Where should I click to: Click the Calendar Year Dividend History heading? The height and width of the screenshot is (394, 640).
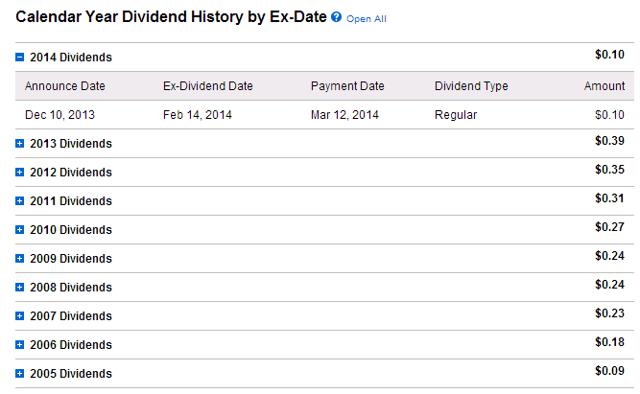pos(171,17)
